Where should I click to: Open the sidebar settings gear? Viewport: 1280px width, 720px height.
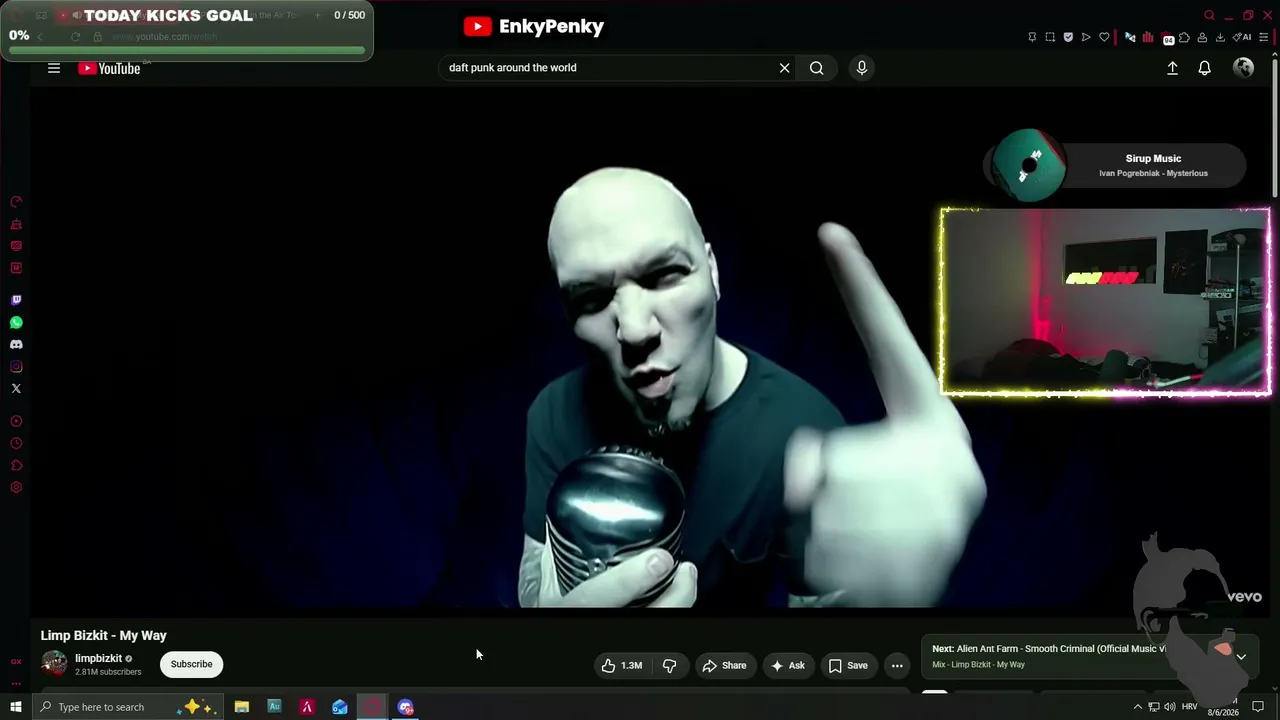[16, 487]
